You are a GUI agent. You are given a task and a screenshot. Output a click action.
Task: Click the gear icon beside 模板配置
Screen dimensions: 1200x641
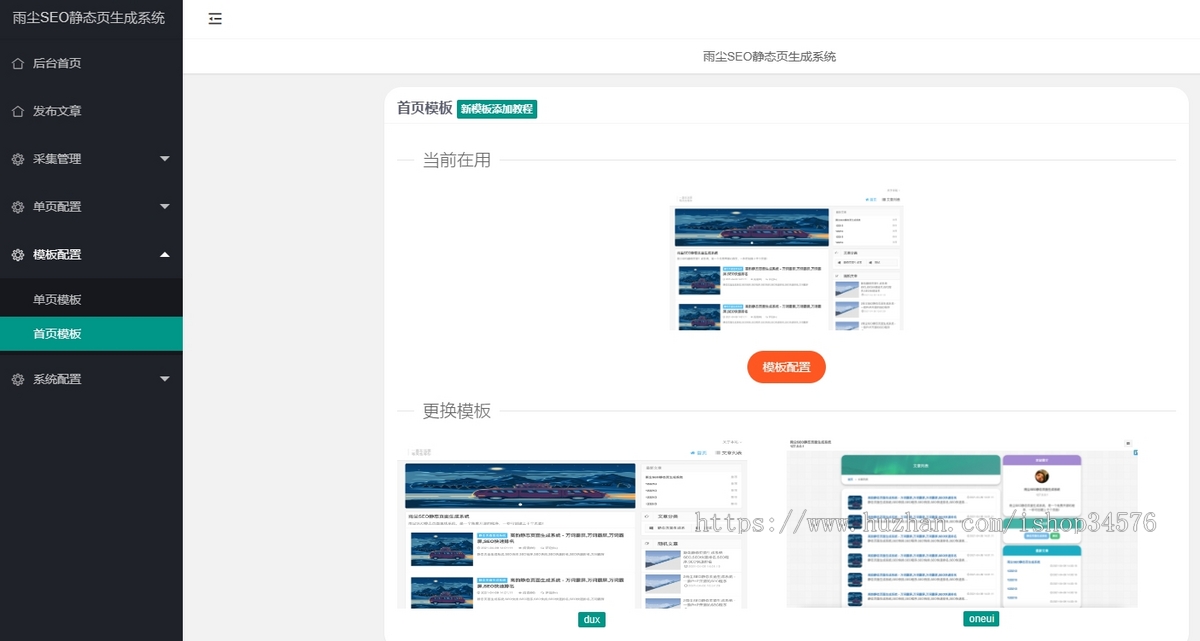[x=17, y=255]
